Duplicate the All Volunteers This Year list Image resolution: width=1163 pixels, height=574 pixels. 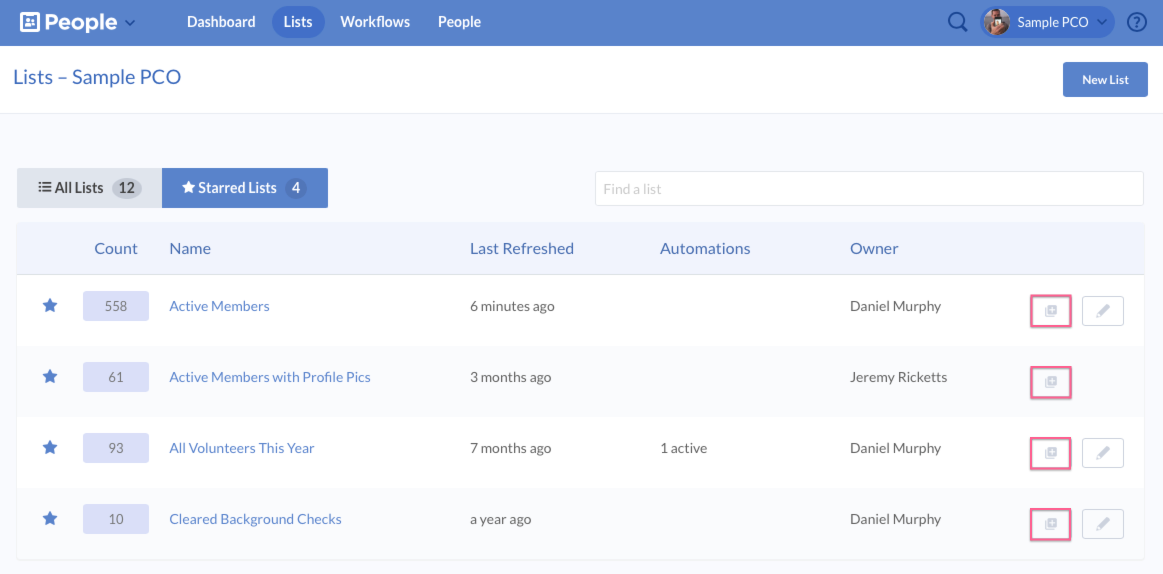click(1051, 453)
